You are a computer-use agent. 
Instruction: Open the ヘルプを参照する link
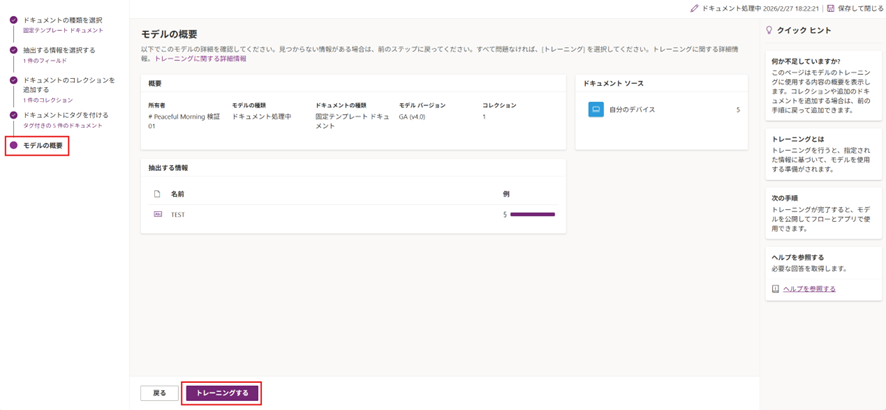tap(809, 289)
